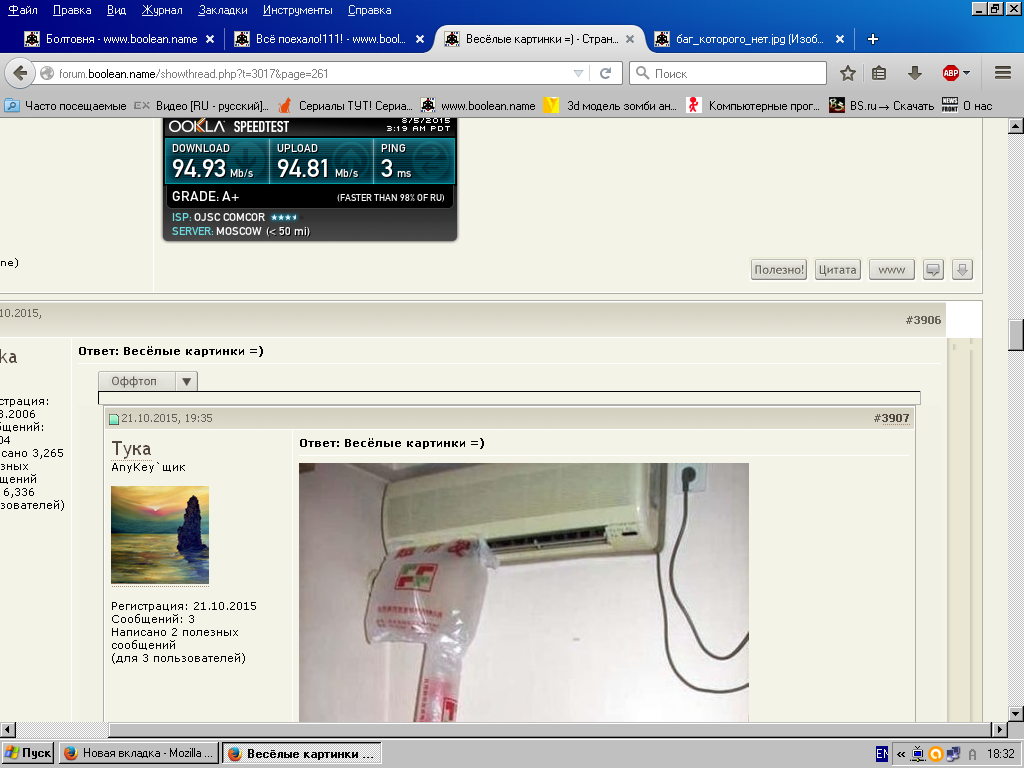Click the Adblock Plus ABP icon
Screen dimensions: 1024x768
point(950,73)
